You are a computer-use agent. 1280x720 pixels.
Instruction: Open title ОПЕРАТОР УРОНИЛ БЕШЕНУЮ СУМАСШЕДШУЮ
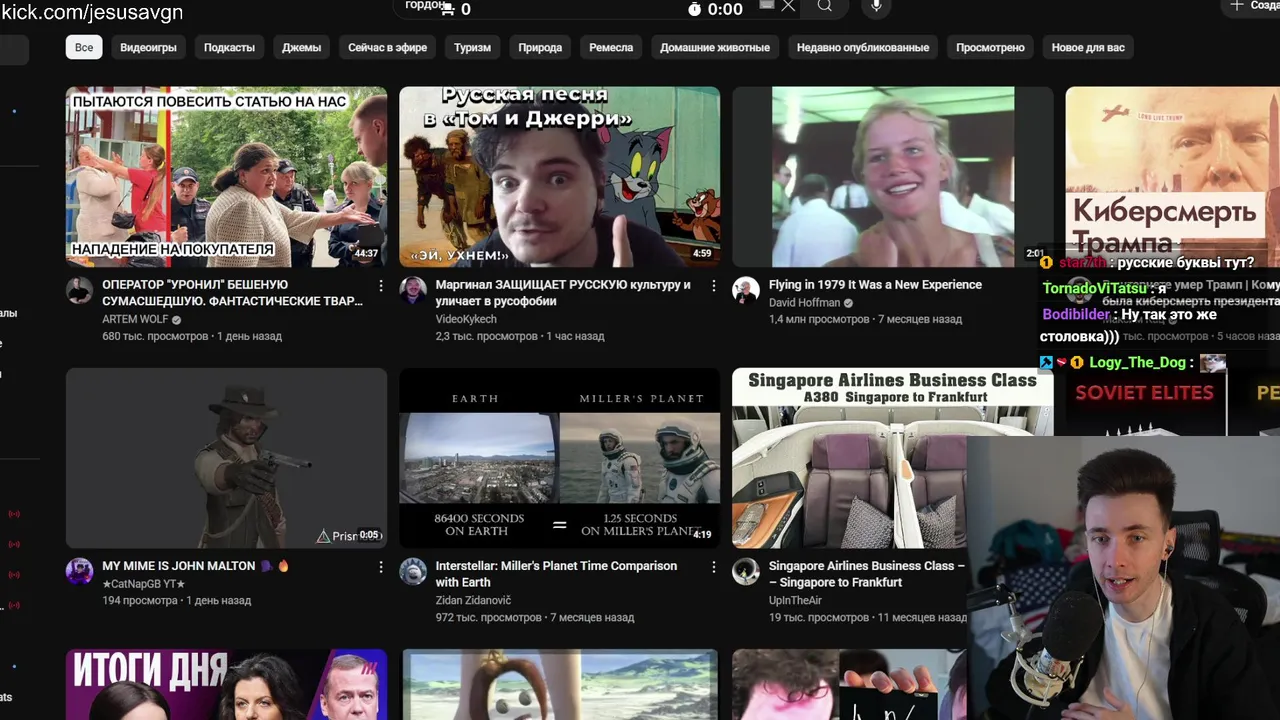coord(234,293)
